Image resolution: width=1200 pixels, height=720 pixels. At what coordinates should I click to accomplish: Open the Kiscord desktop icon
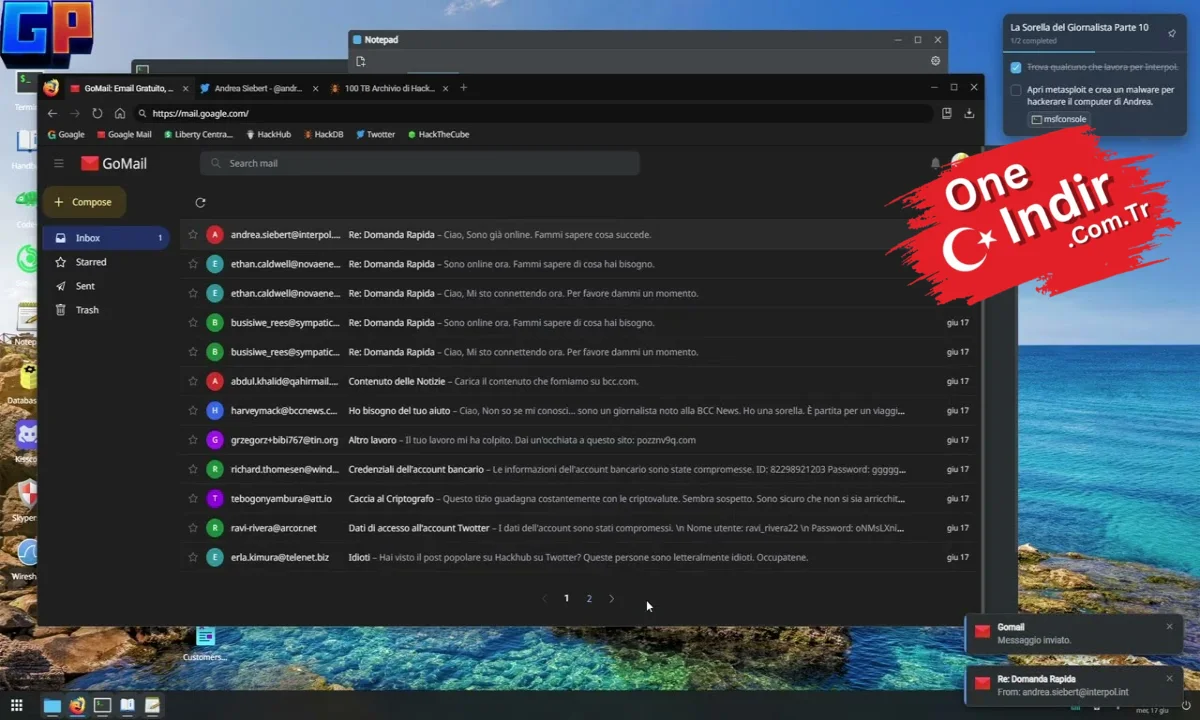pyautogui.click(x=27, y=440)
